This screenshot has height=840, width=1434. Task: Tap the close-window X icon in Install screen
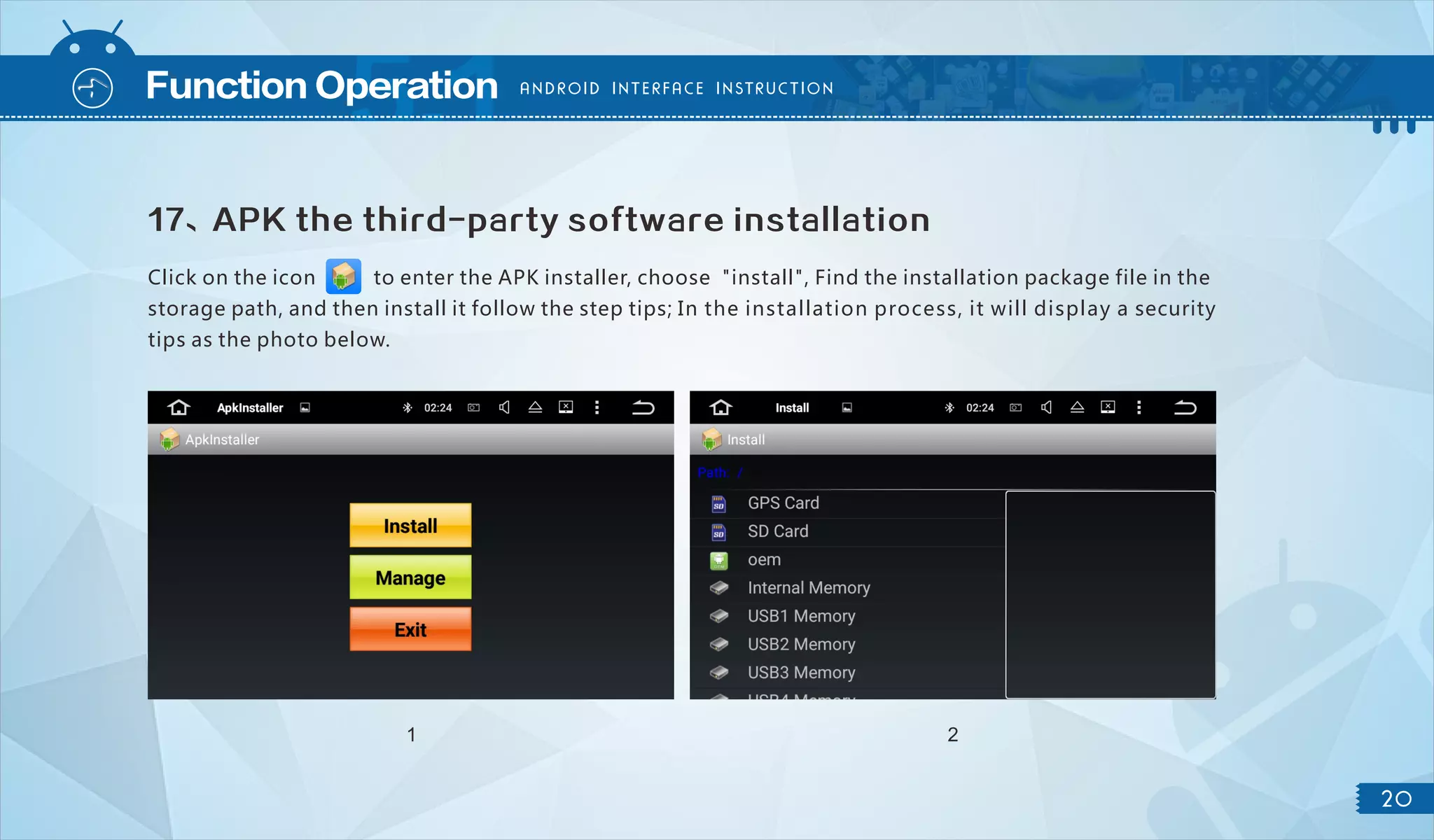click(1108, 407)
